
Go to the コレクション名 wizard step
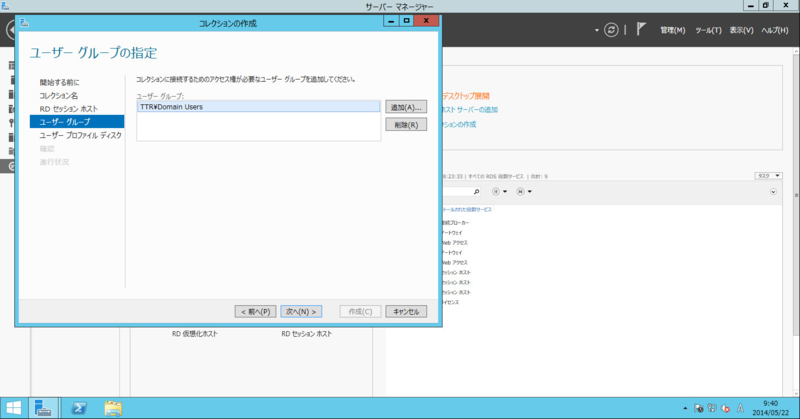point(59,95)
